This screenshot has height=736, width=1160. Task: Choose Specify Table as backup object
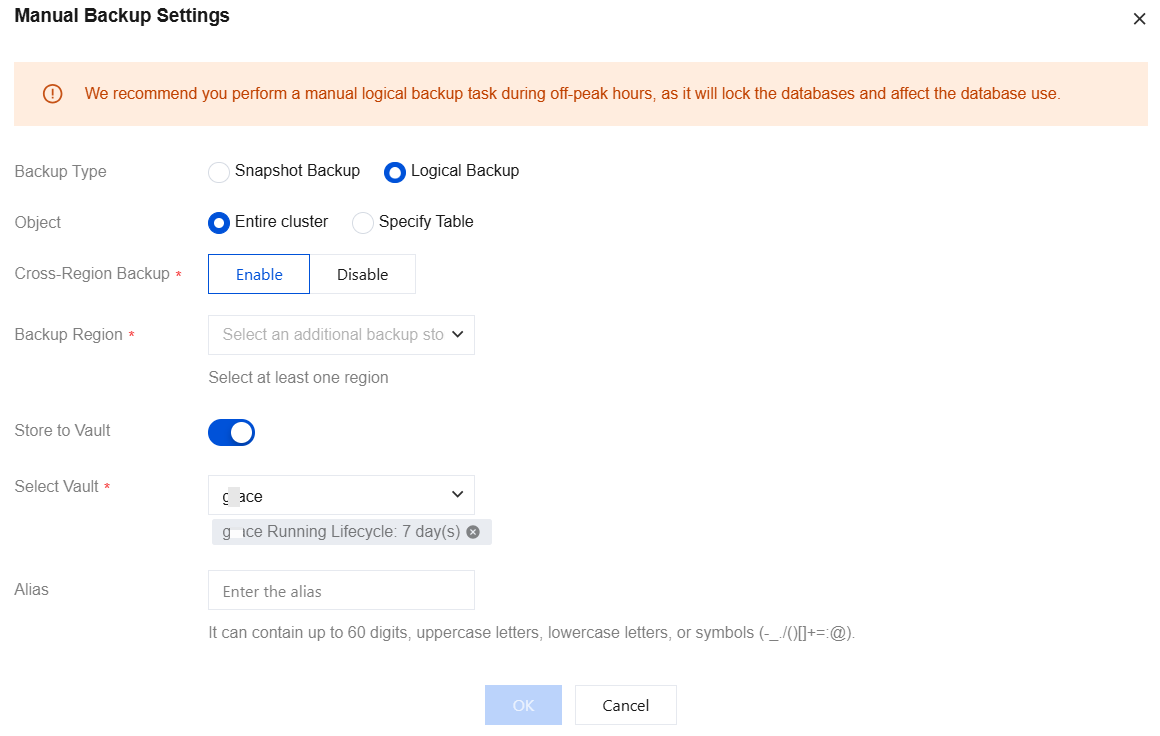[363, 223]
